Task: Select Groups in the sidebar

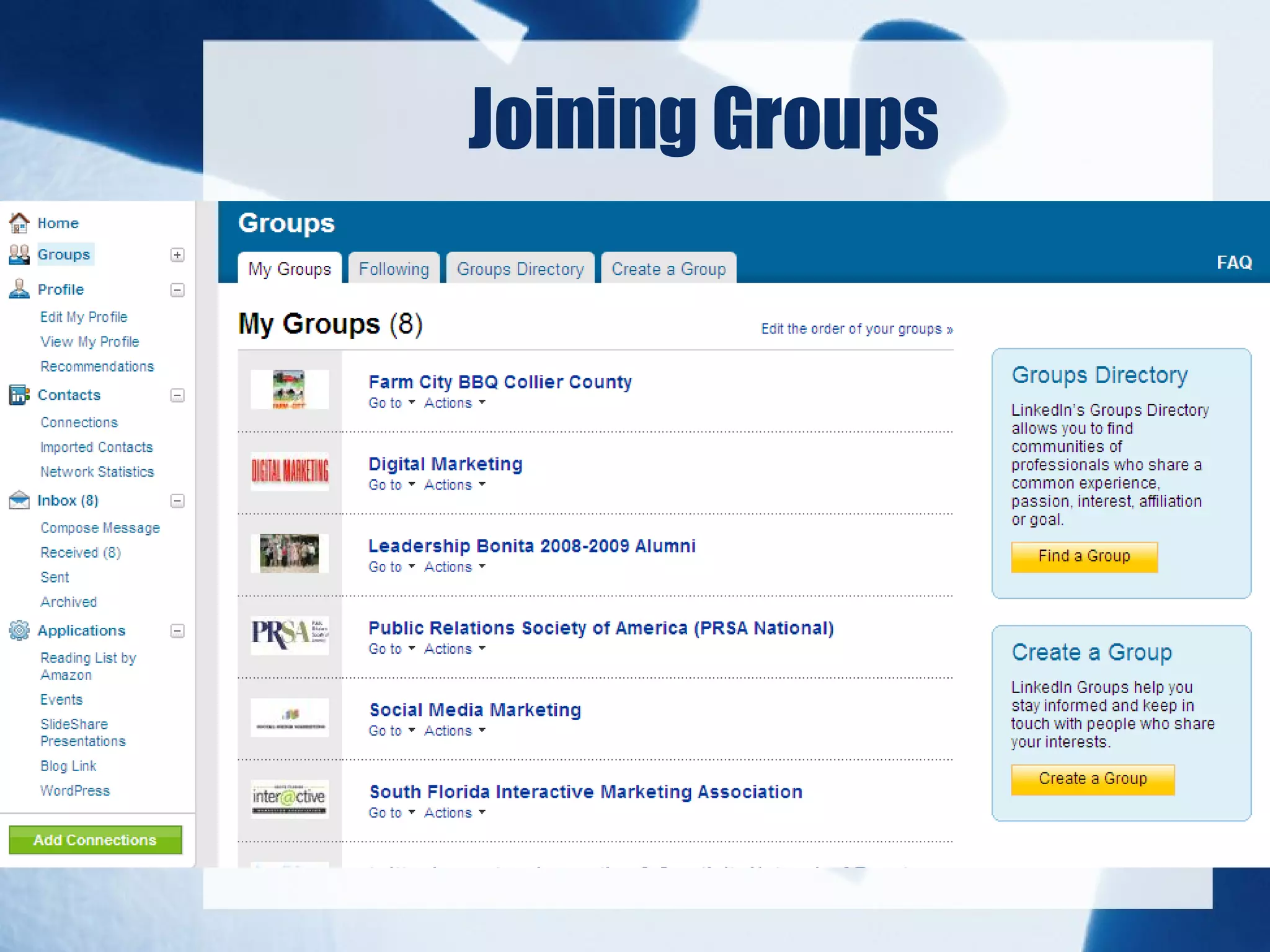Action: [x=64, y=254]
